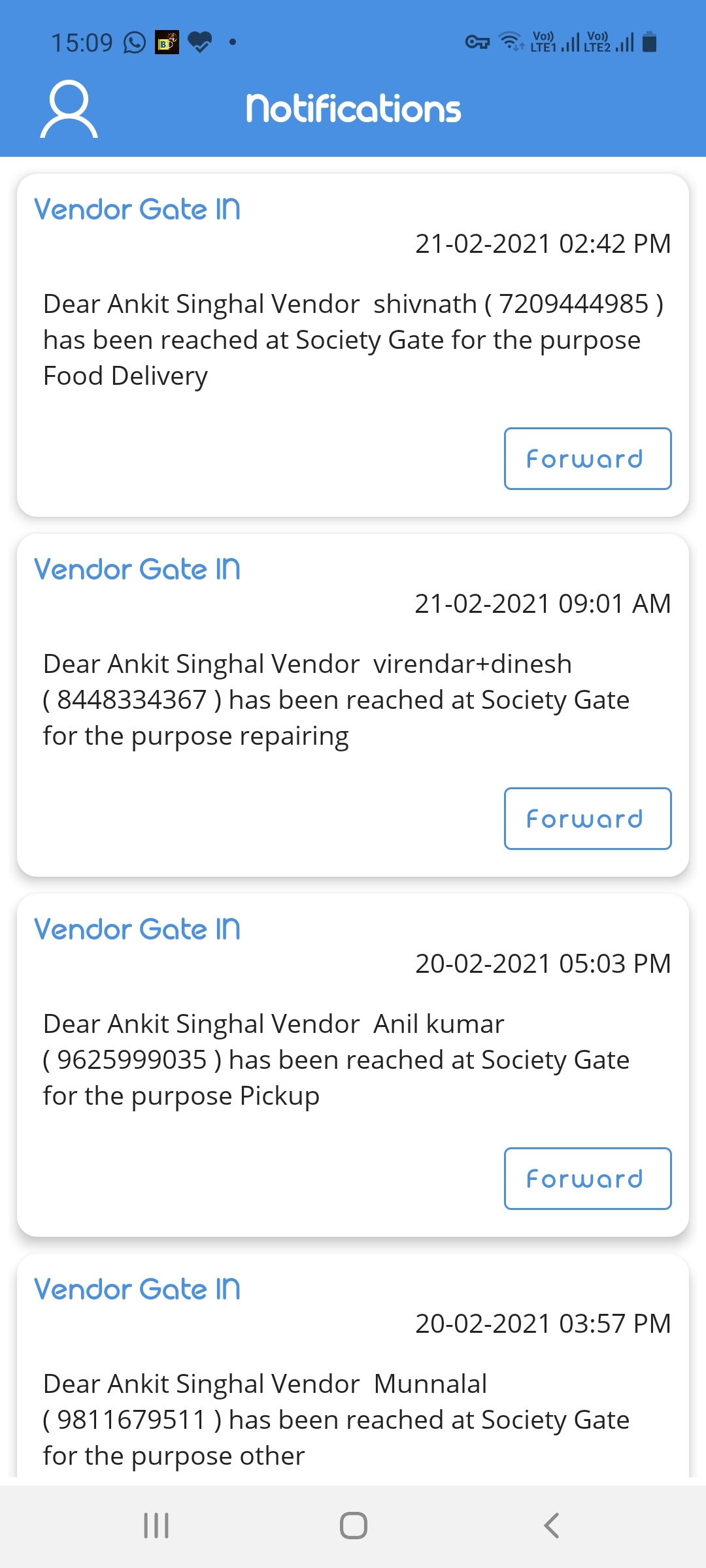Open the Munnalal vendor notification message

[337, 1420]
